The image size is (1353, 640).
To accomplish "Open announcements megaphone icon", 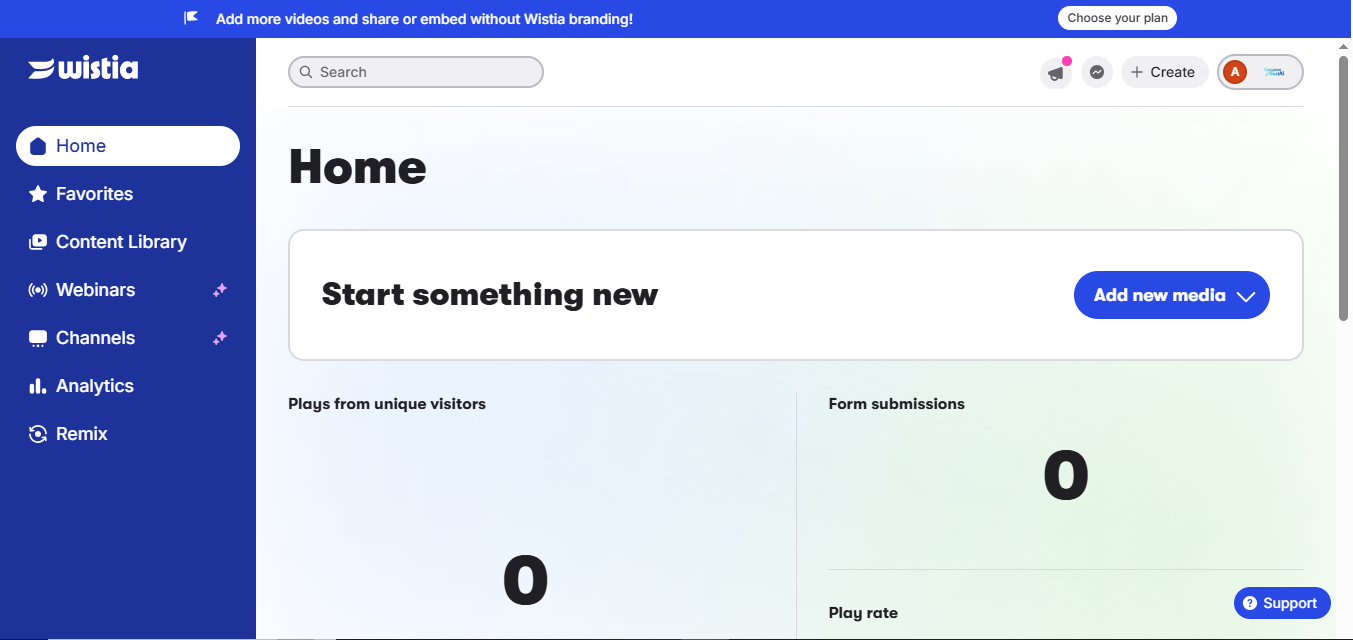I will point(1056,73).
